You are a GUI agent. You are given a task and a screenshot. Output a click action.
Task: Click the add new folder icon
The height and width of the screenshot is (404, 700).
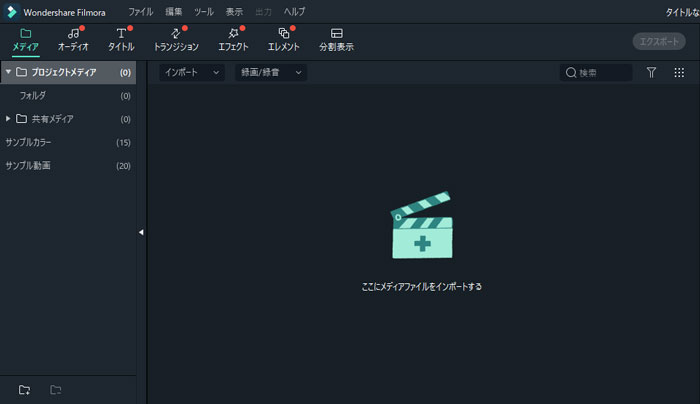pos(25,390)
